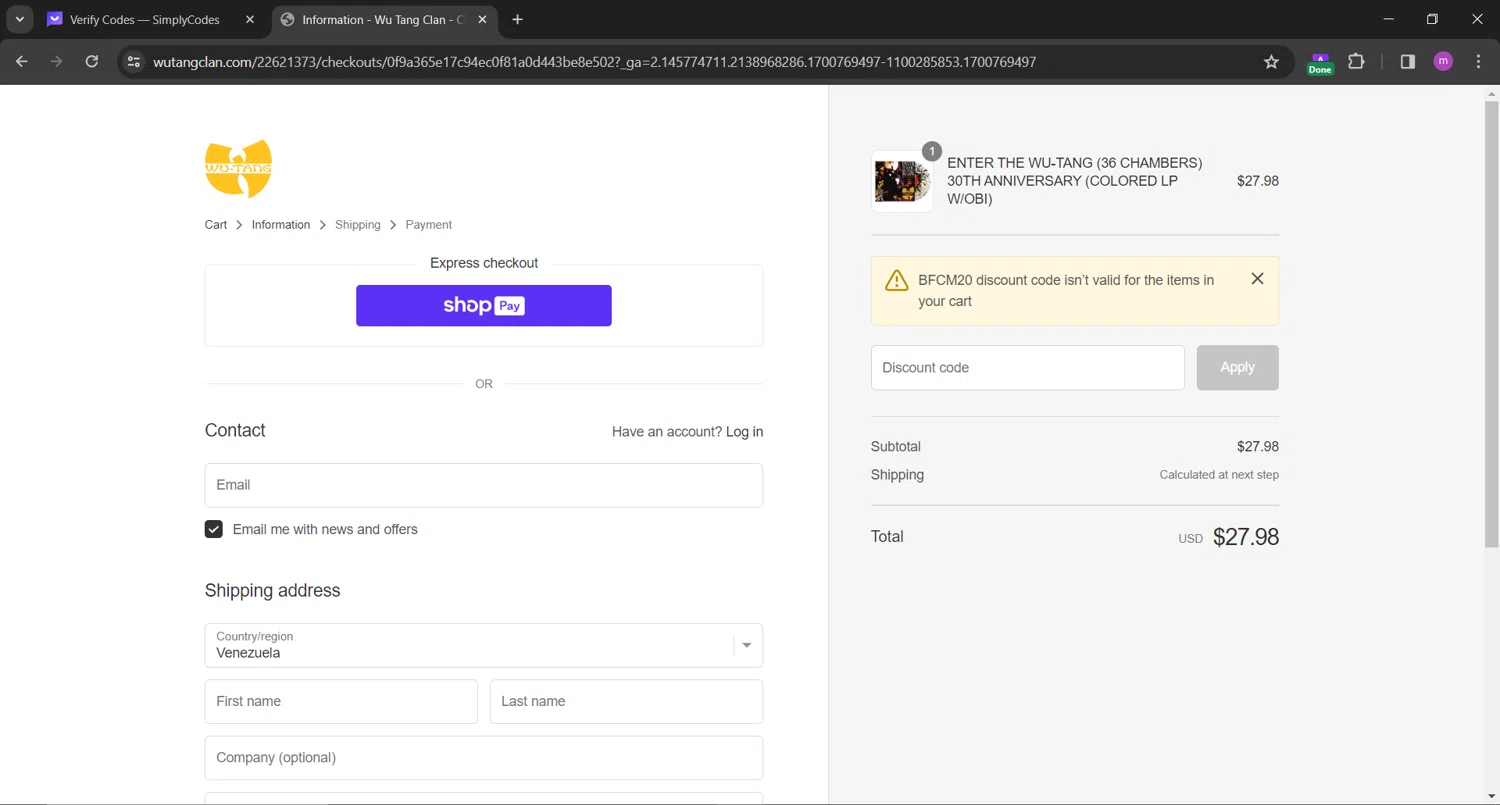Open the Chrome three-dot menu
The height and width of the screenshot is (805, 1500).
1478,62
